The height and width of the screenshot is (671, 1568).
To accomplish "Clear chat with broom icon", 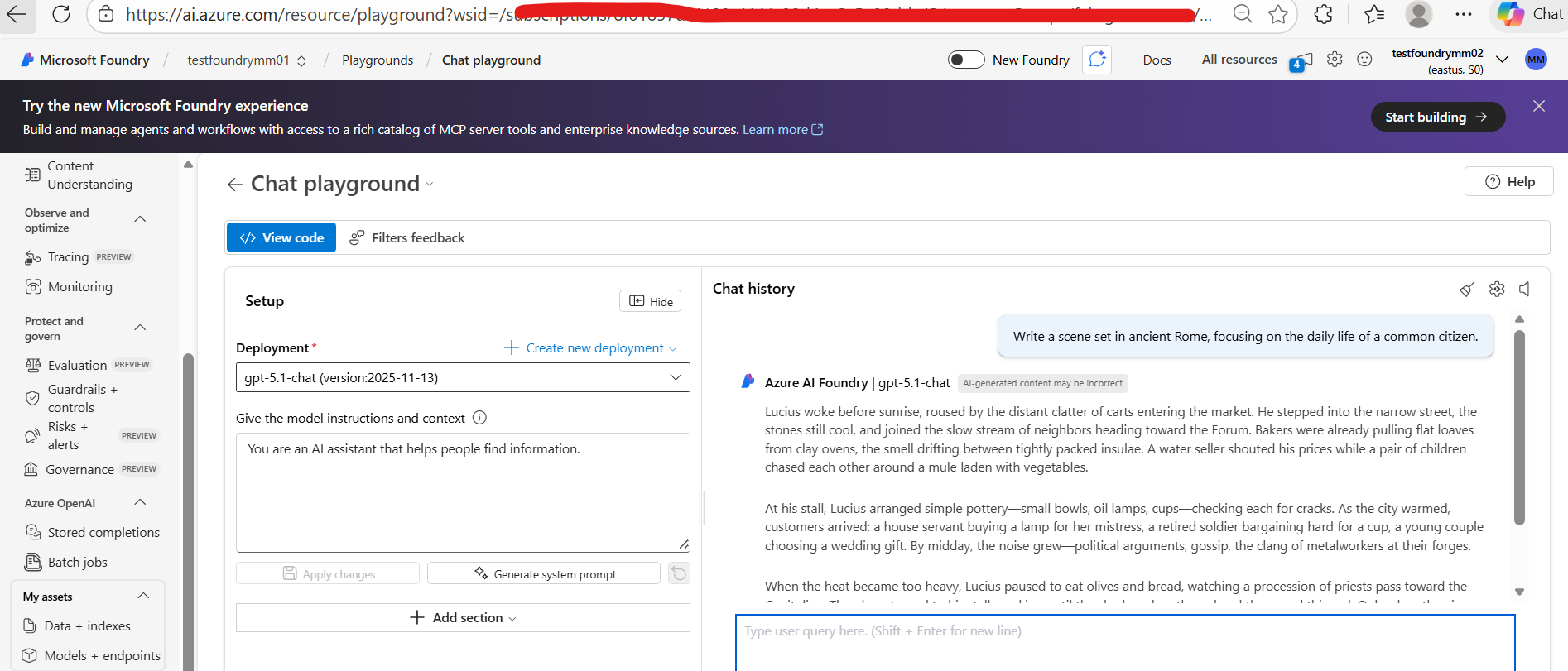I will 1466,289.
